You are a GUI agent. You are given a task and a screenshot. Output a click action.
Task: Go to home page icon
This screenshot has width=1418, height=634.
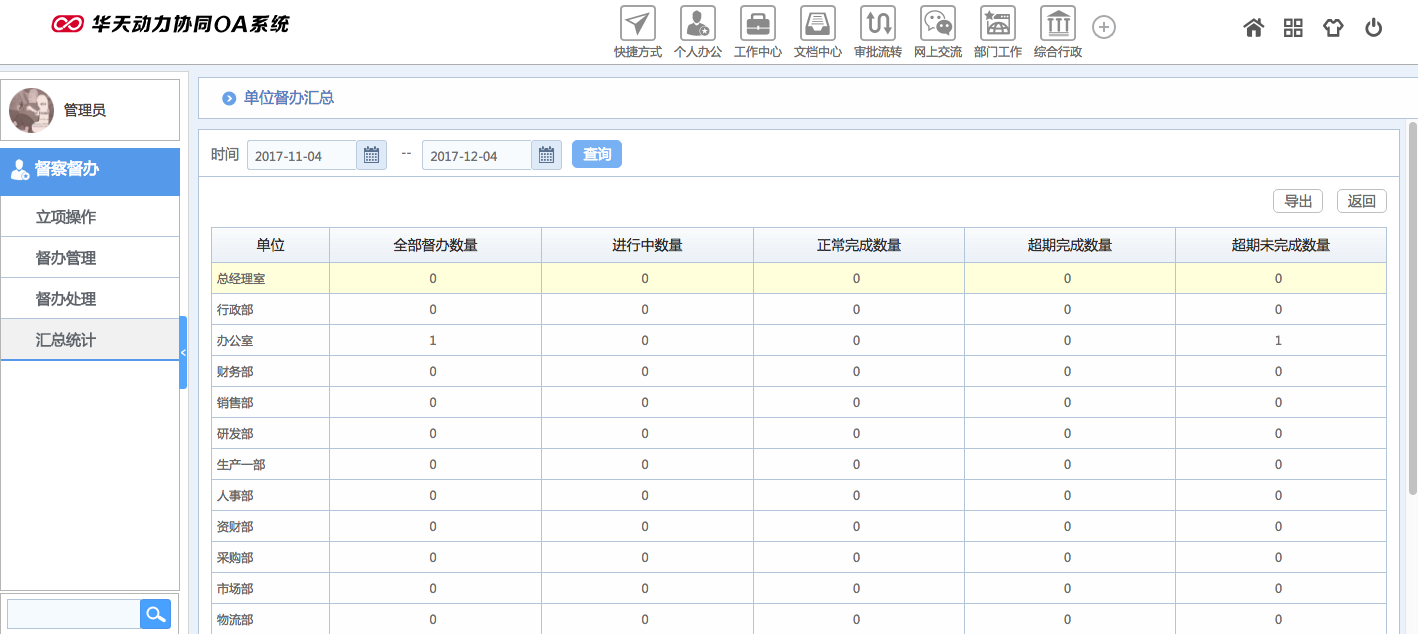tap(1253, 28)
